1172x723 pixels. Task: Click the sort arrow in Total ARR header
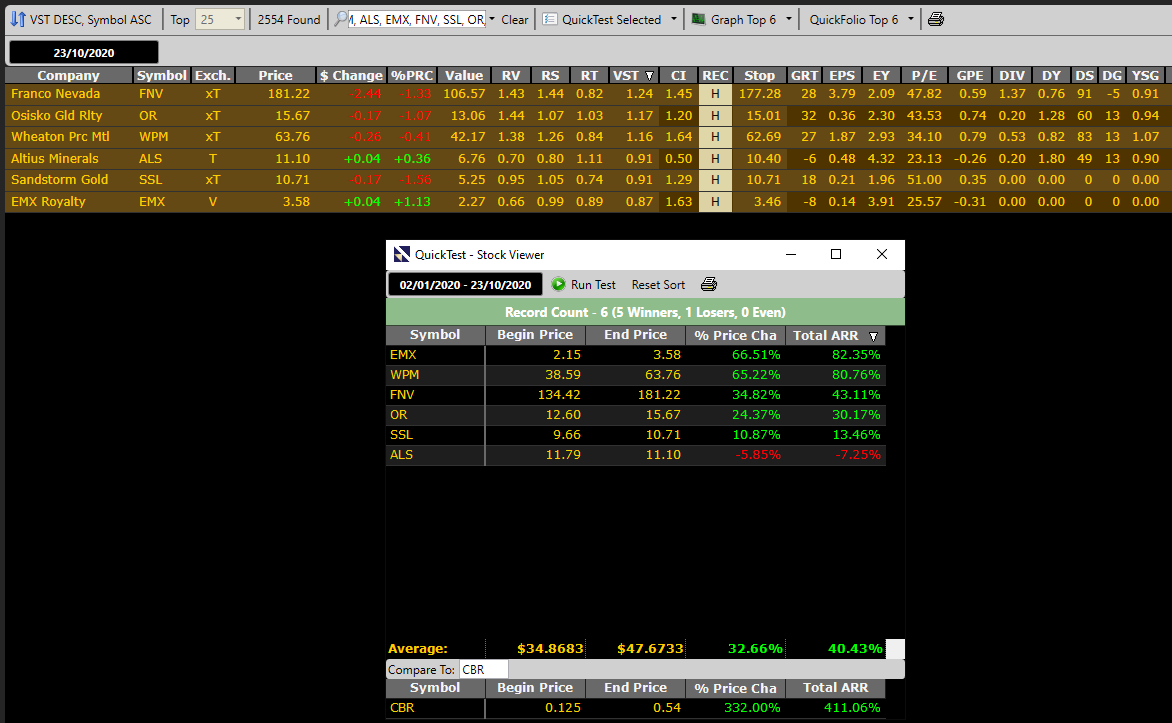873,336
